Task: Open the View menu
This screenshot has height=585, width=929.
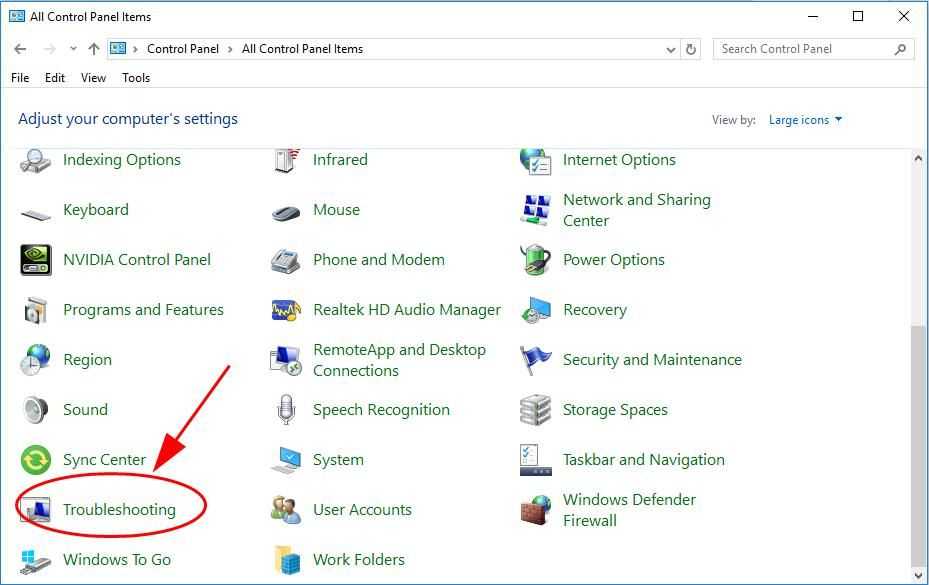Action: pos(93,78)
